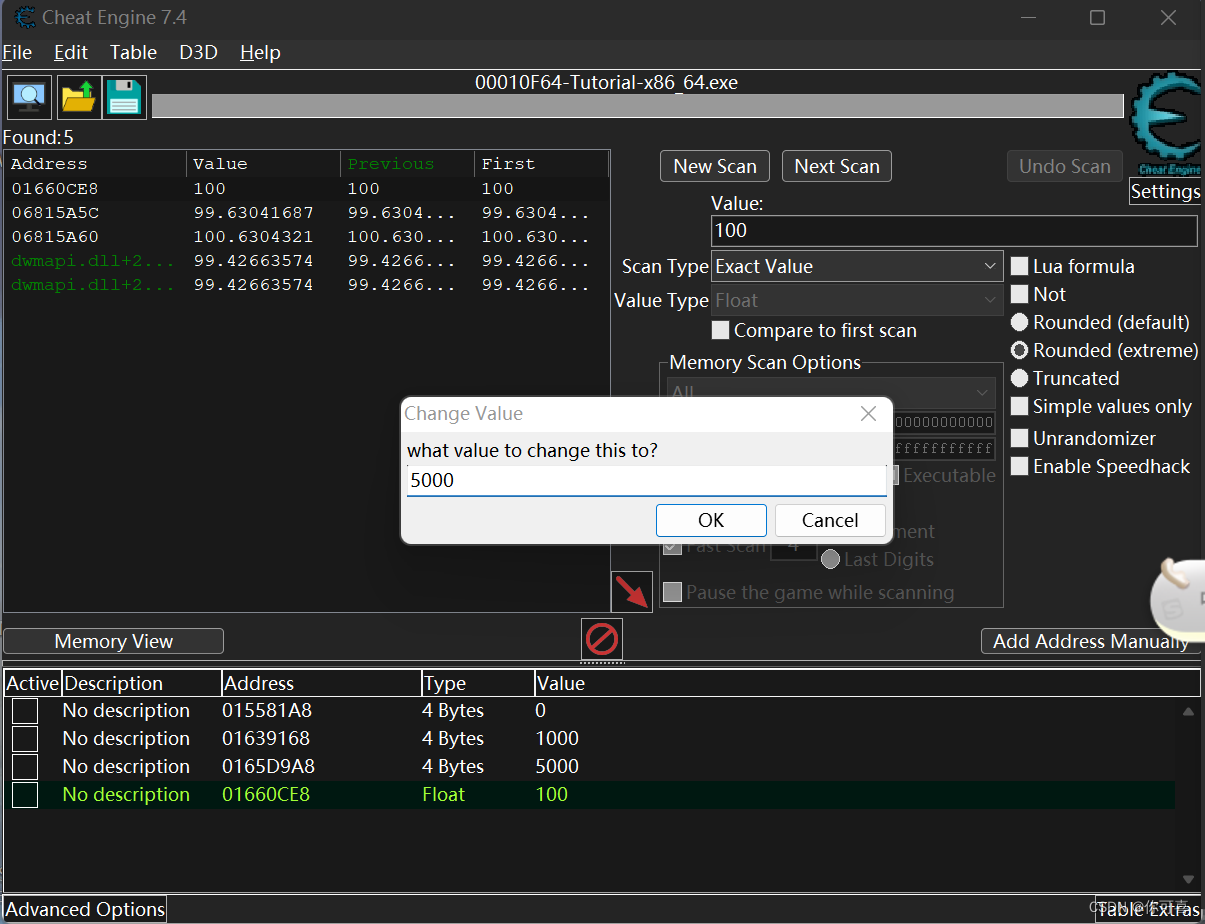Open the Table menu
1205x924 pixels.
(133, 52)
